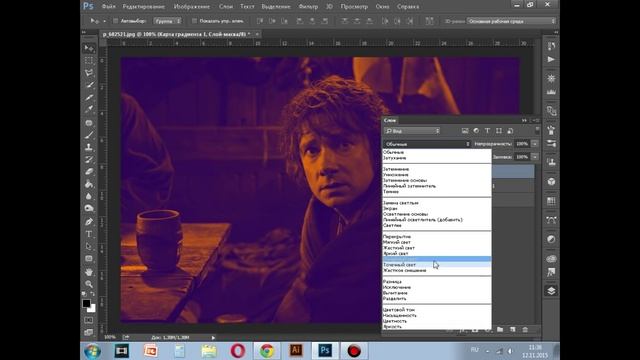The image size is (640, 360).
Task: Select the Lasso tool
Action: (x=89, y=73)
